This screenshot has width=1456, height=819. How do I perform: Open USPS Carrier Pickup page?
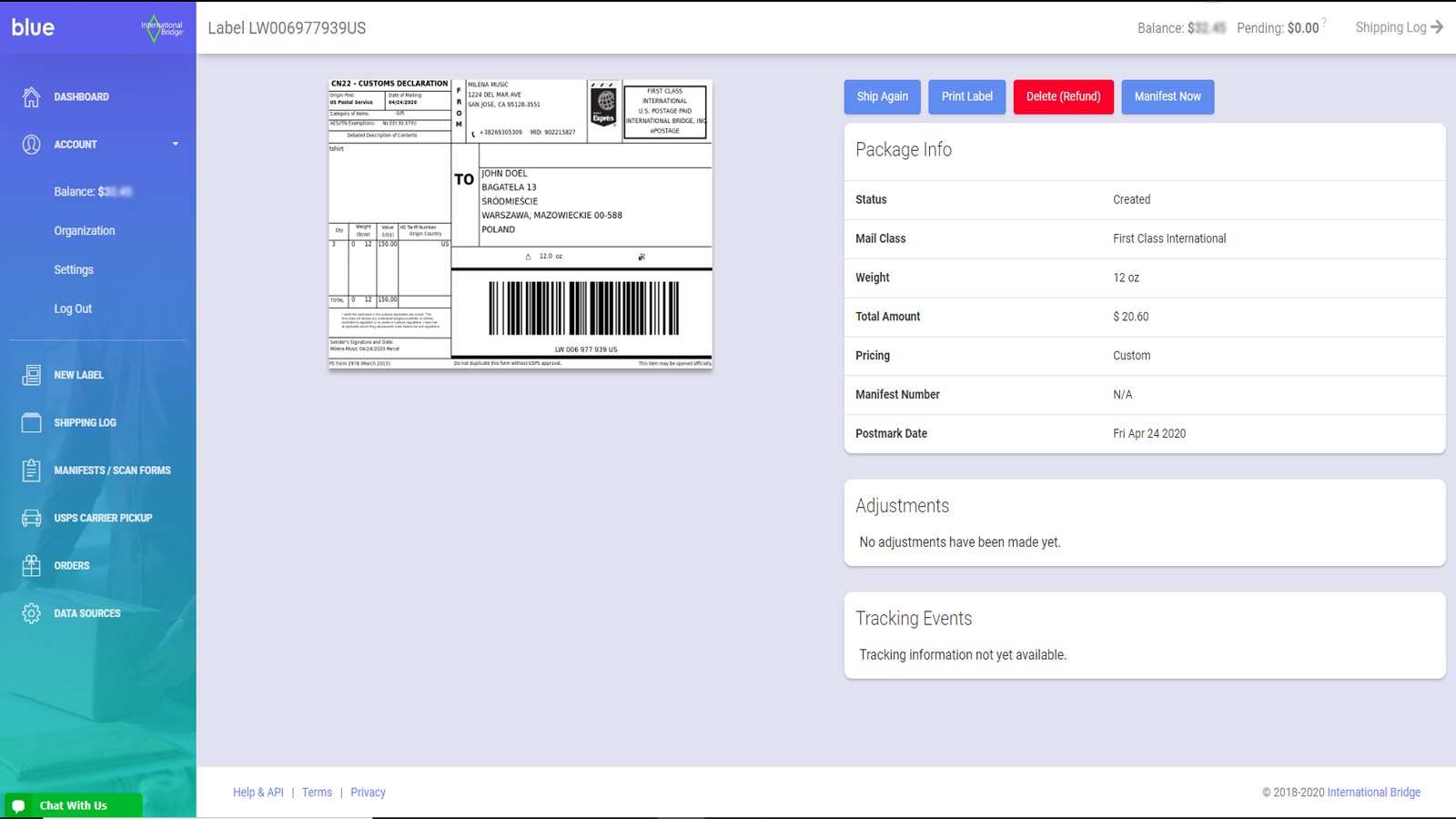[103, 518]
